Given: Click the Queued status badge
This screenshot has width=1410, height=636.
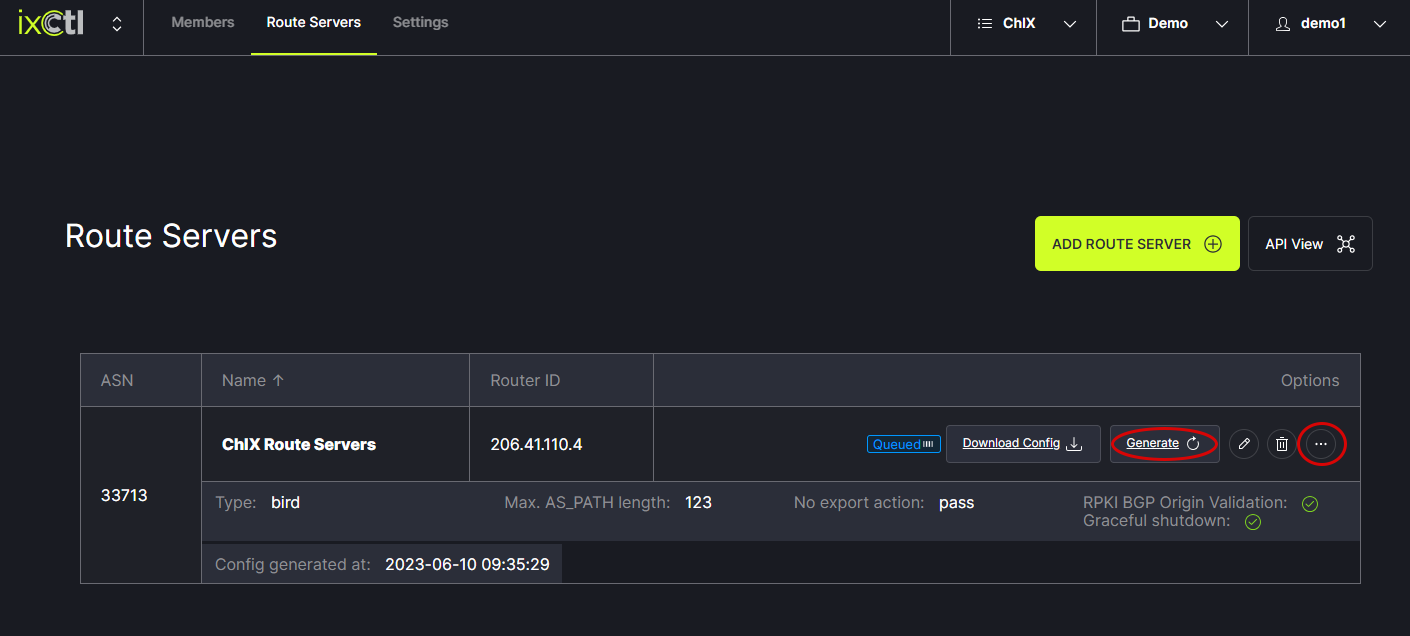Looking at the screenshot, I should (x=903, y=444).
